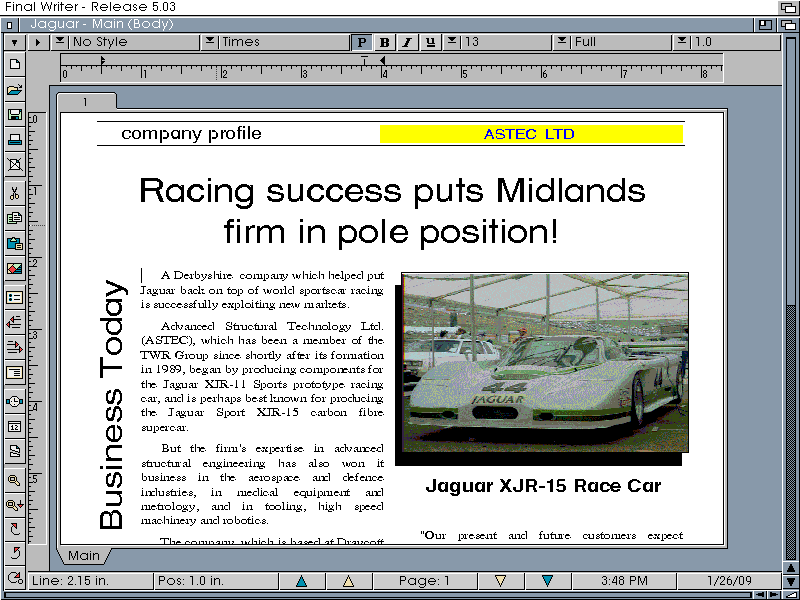Insert the time using the wristwatch icon
The image size is (800, 600).
point(14,402)
